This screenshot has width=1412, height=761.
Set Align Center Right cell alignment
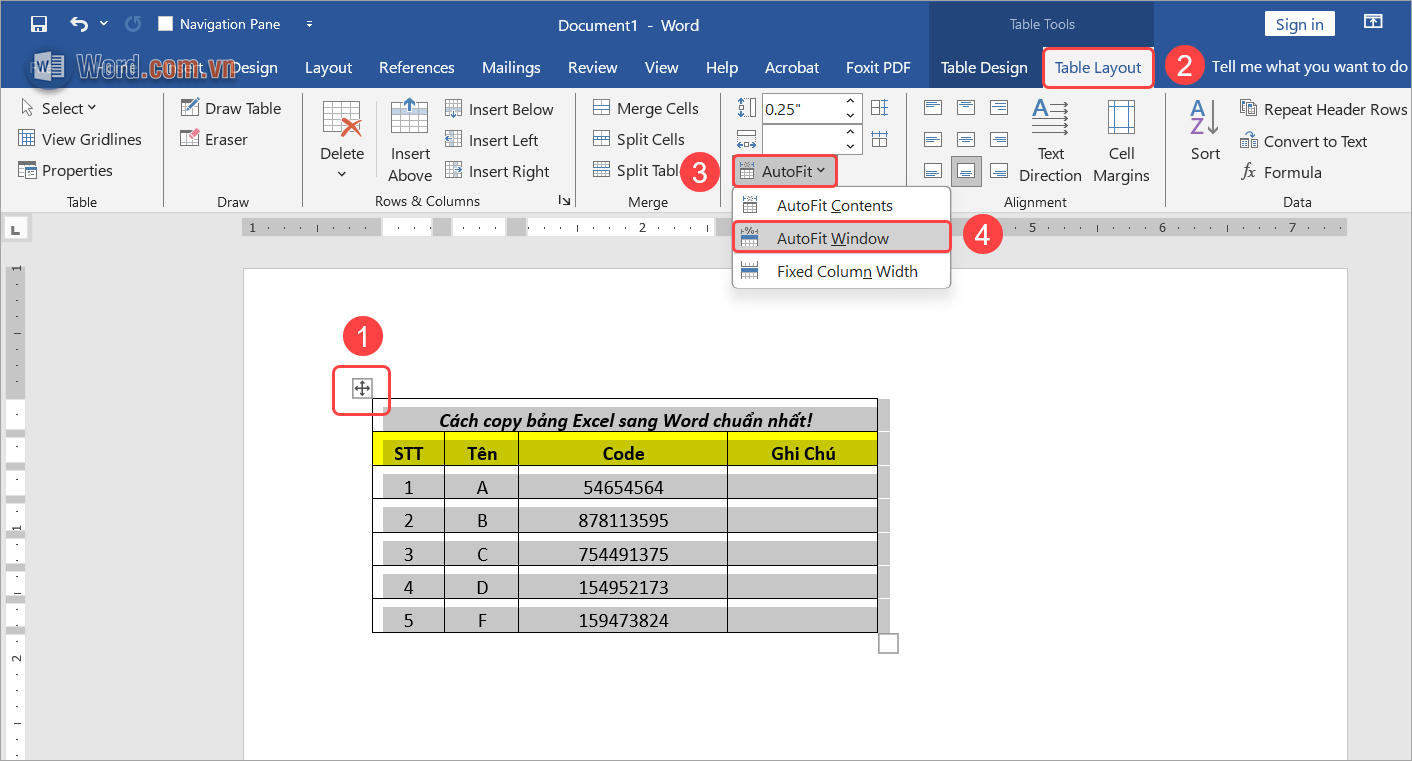998,139
